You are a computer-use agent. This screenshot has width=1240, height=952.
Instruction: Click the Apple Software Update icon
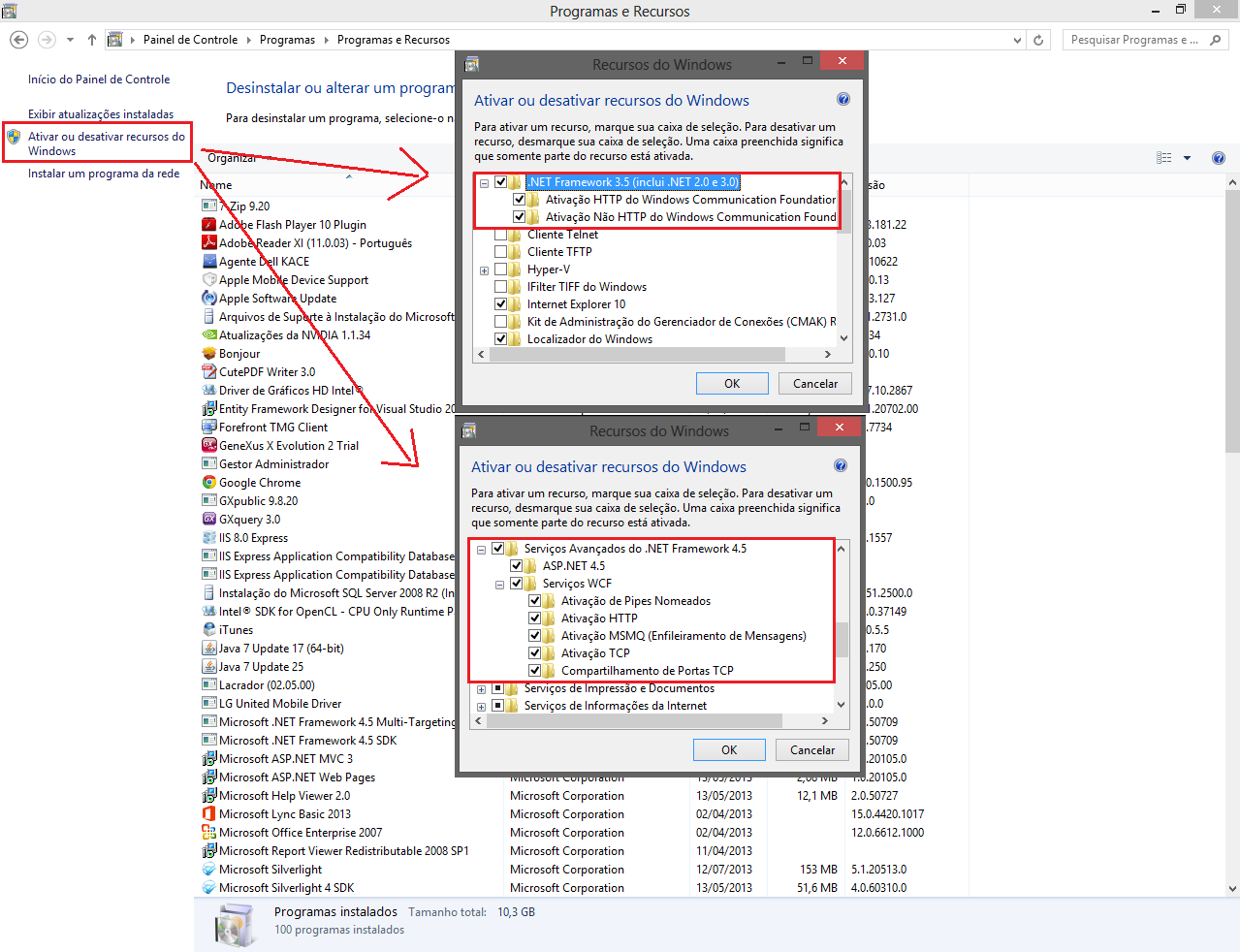[208, 298]
